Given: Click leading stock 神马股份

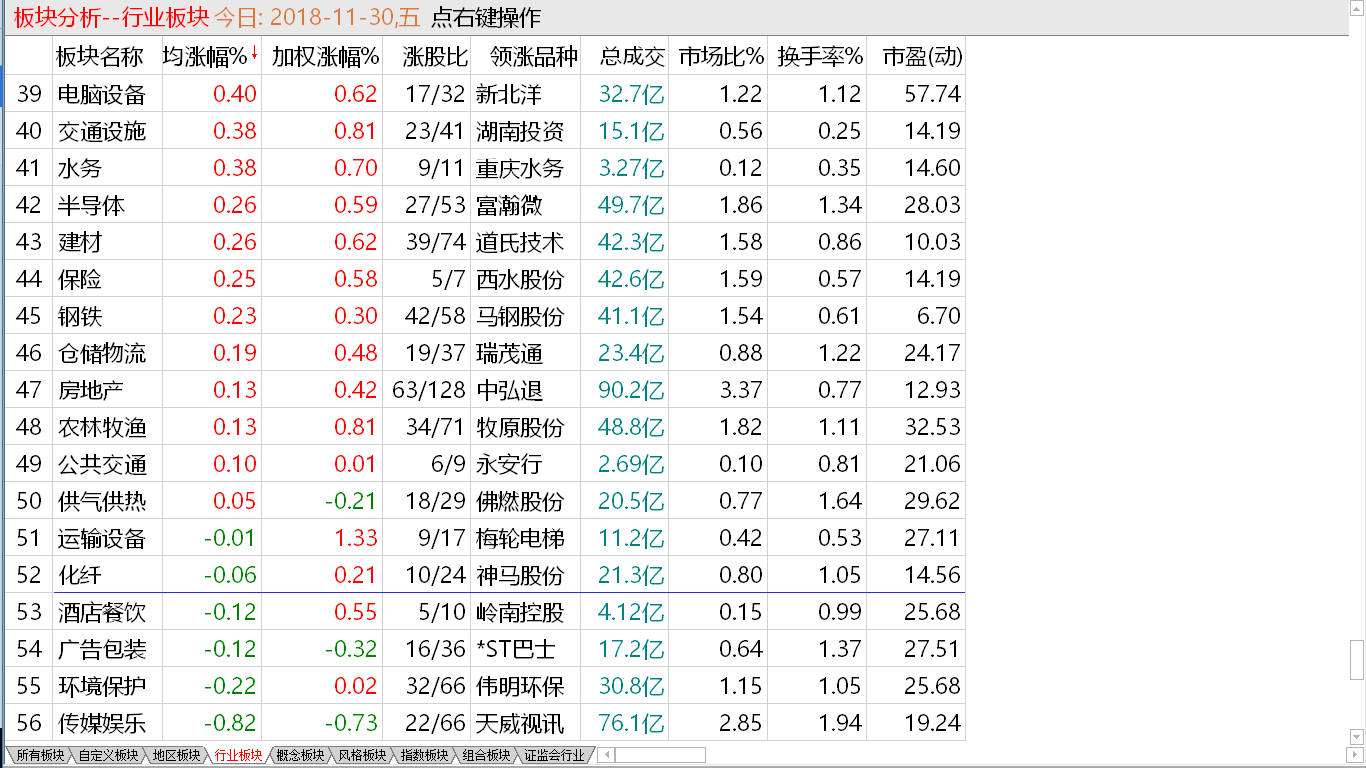Looking at the screenshot, I should click(x=519, y=575).
